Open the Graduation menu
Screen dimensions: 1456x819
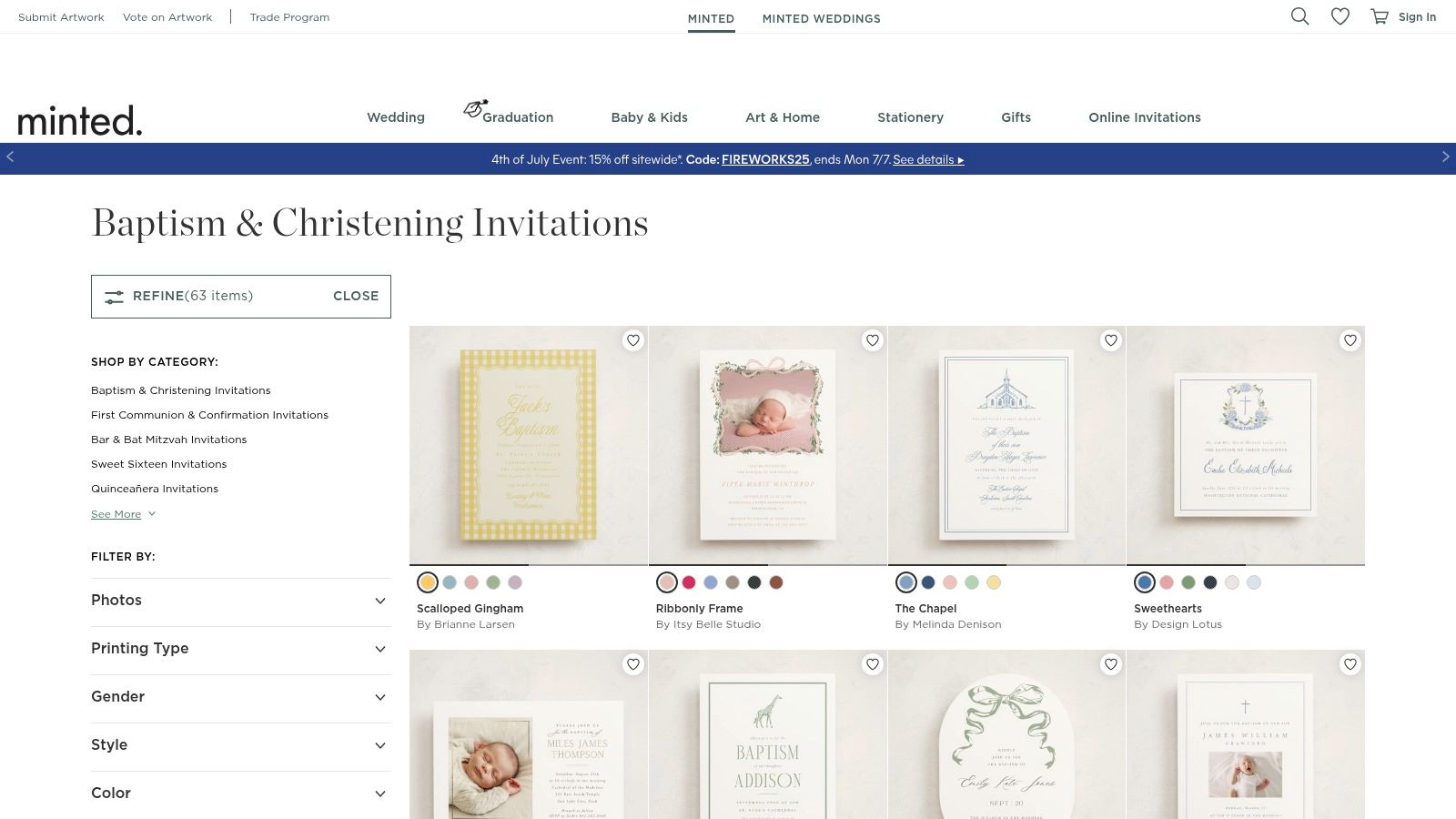517,117
